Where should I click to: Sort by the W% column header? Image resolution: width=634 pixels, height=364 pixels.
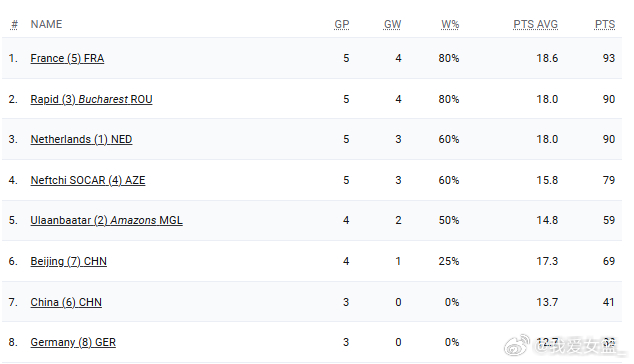[450, 24]
